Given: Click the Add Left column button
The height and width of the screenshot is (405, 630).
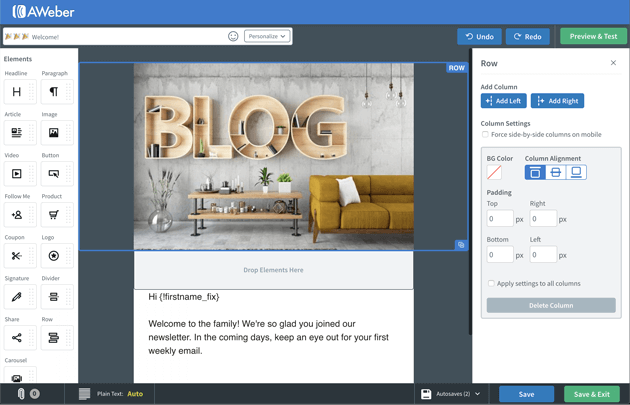Looking at the screenshot, I should point(503,101).
